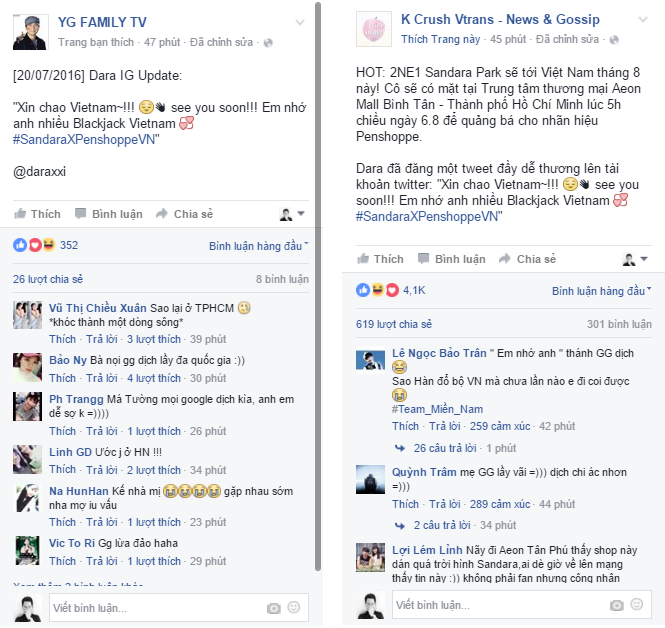Viewport: 665px width, 628px height.
Task: Expand 26 câu trả lời replies
Action: coord(445,448)
